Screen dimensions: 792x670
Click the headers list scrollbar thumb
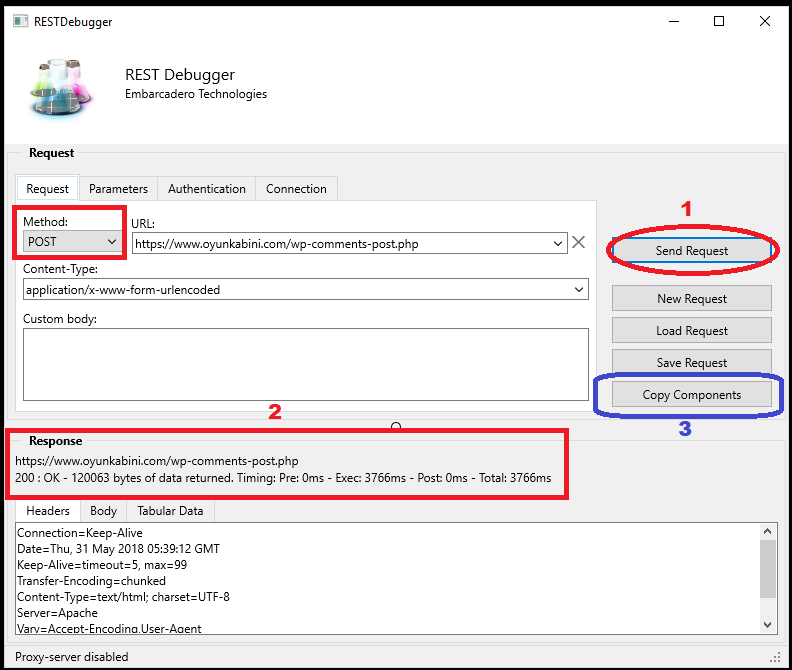coord(768,568)
